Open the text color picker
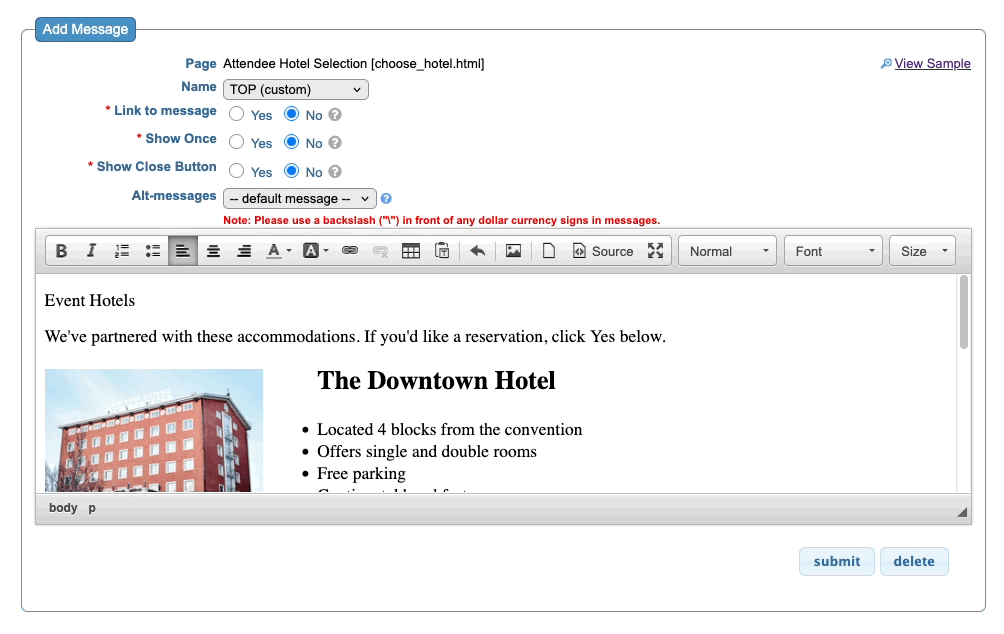 point(279,251)
